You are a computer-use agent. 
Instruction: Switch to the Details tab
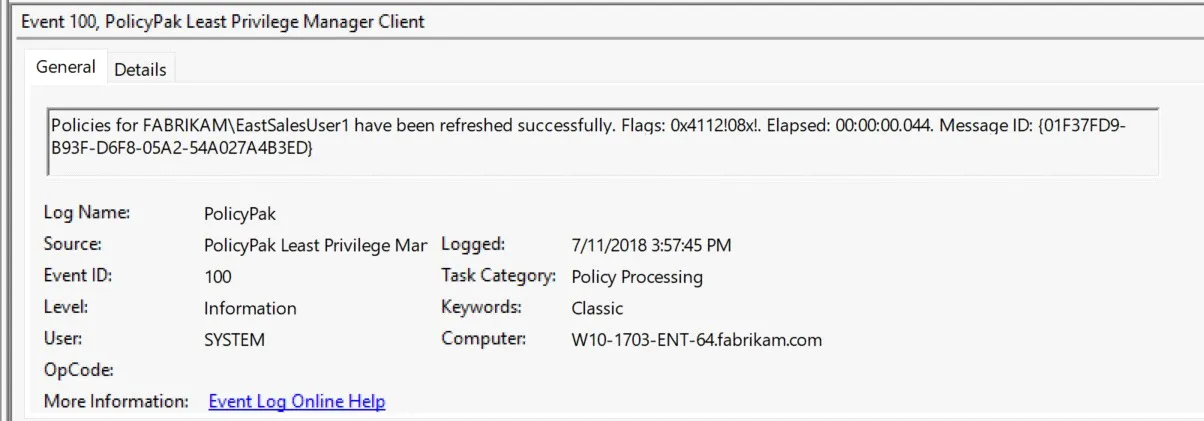[139, 69]
